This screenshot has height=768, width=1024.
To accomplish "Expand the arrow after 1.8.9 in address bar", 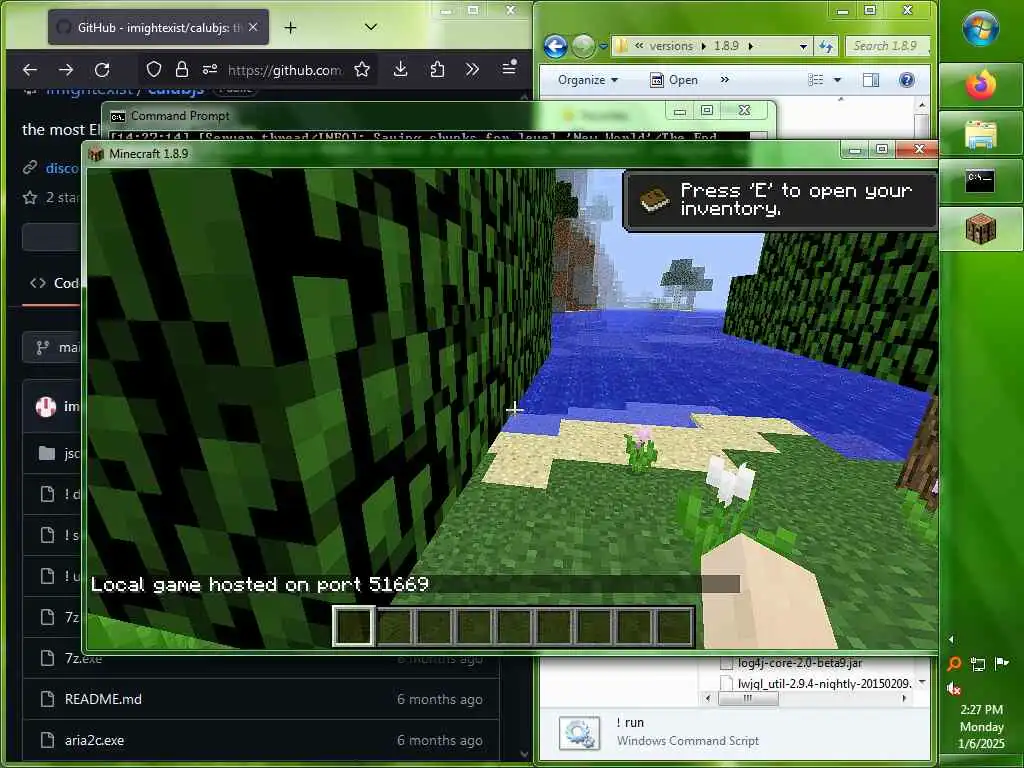I will [750, 46].
